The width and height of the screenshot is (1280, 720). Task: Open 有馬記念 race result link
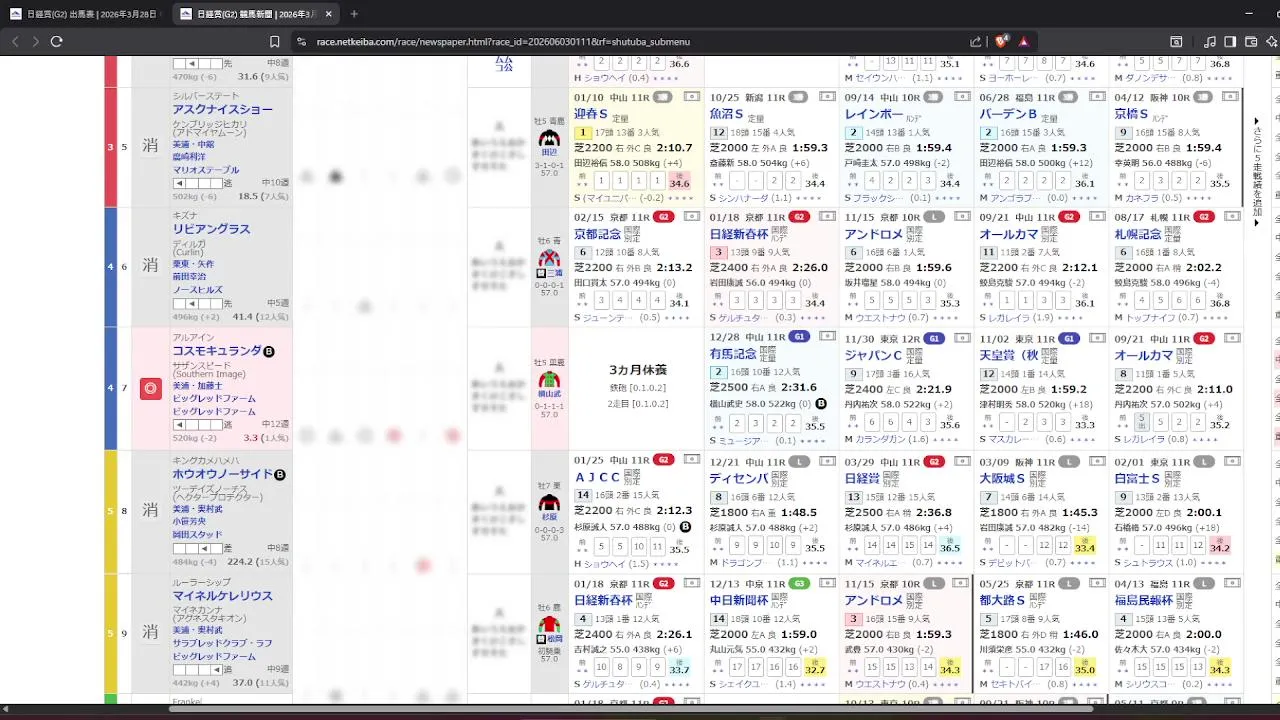pyautogui.click(x=734, y=355)
